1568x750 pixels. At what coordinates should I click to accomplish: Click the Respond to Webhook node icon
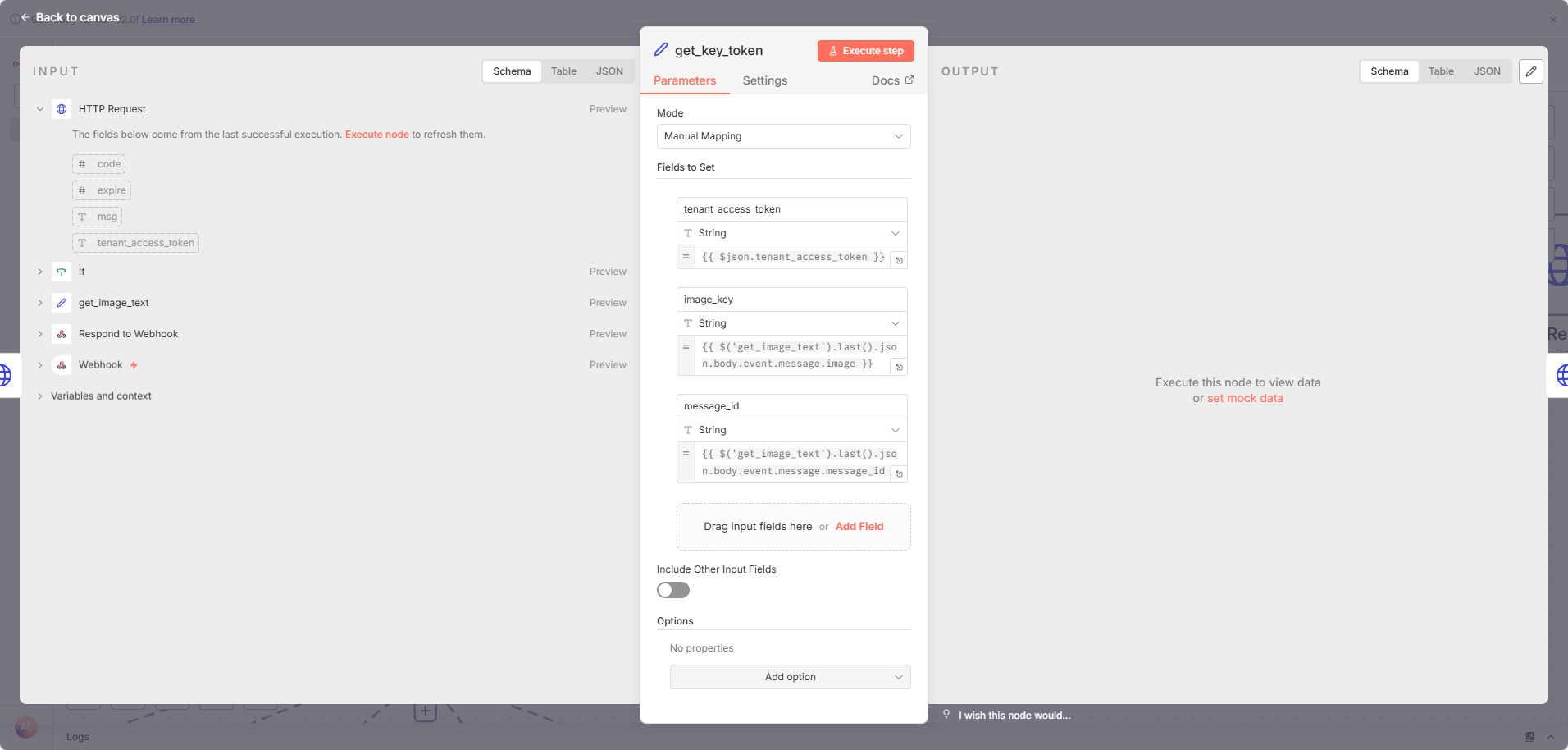tap(62, 334)
